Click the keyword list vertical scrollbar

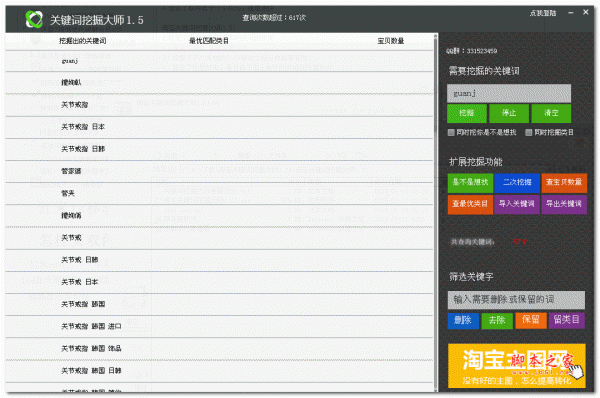pyautogui.click(x=435, y=212)
